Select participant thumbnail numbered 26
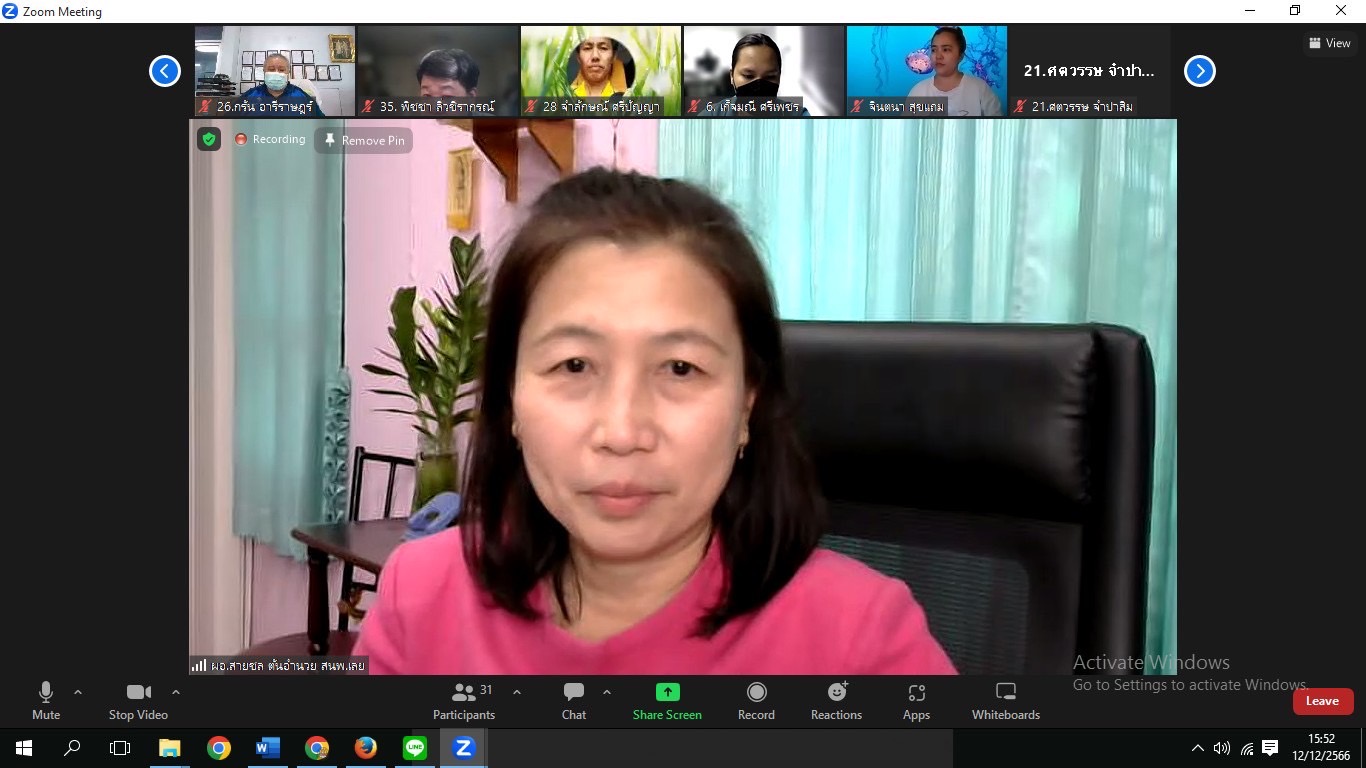This screenshot has height=768, width=1366. [x=275, y=71]
